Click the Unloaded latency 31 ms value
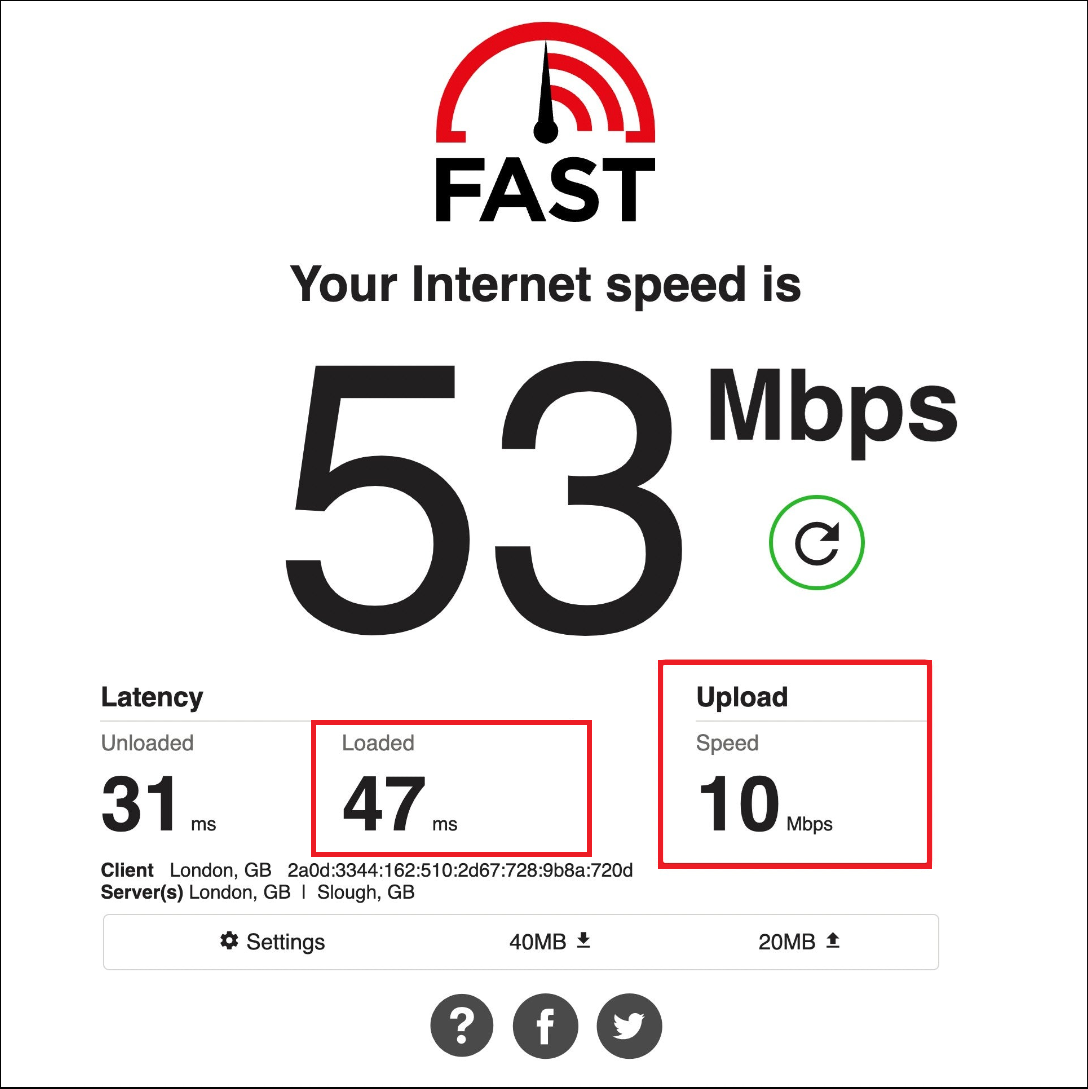The height and width of the screenshot is (1089, 1088). click(x=158, y=804)
